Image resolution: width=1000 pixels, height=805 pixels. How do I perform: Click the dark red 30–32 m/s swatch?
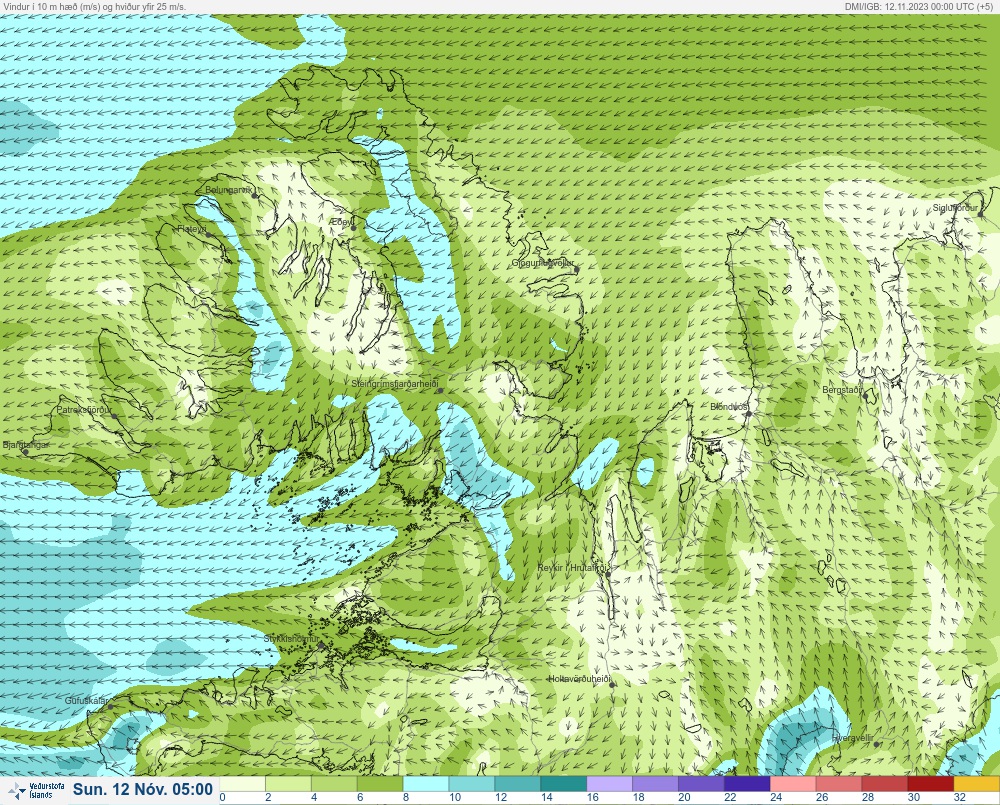tap(931, 784)
